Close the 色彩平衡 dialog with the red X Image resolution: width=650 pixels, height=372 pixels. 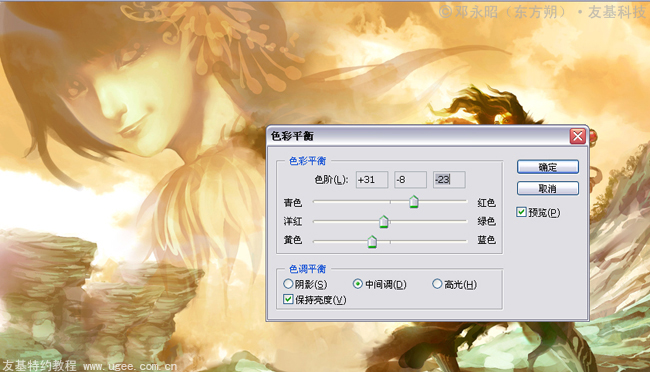pyautogui.click(x=578, y=136)
